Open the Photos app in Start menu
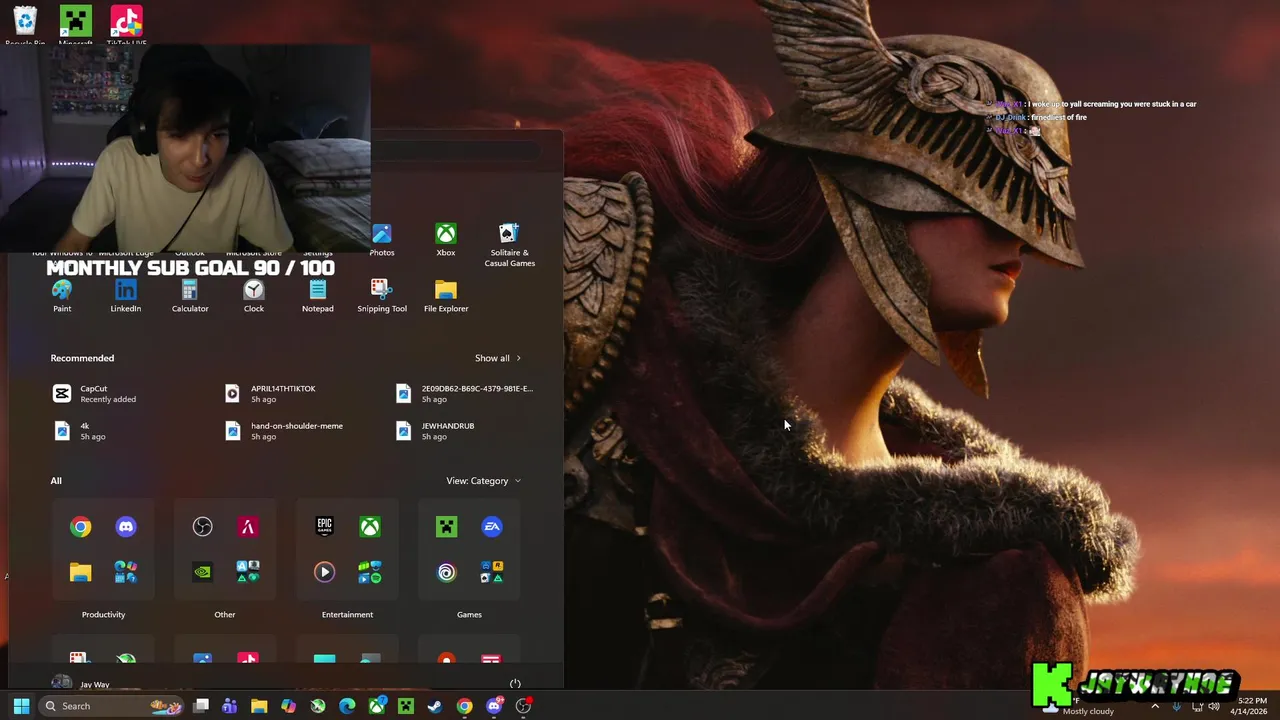Screen dimensions: 1280x720 382,240
